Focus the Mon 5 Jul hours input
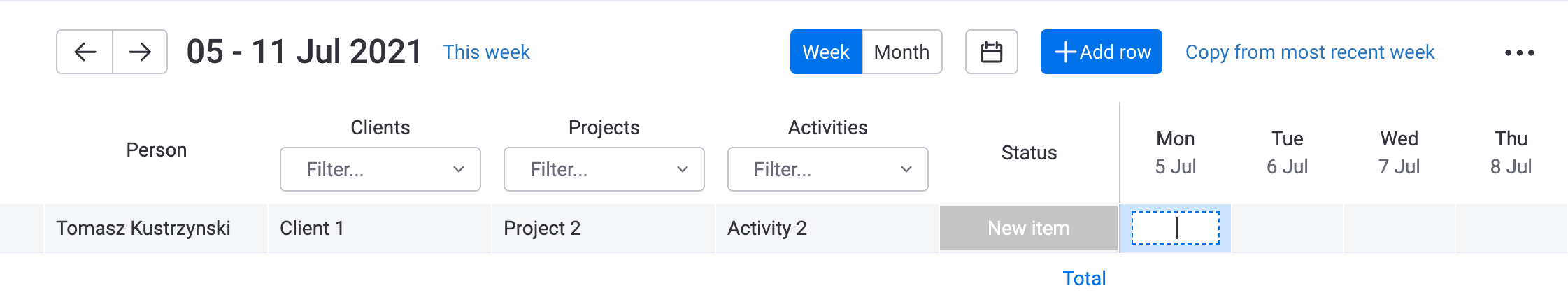This screenshot has height=302, width=1568. pos(1176,228)
